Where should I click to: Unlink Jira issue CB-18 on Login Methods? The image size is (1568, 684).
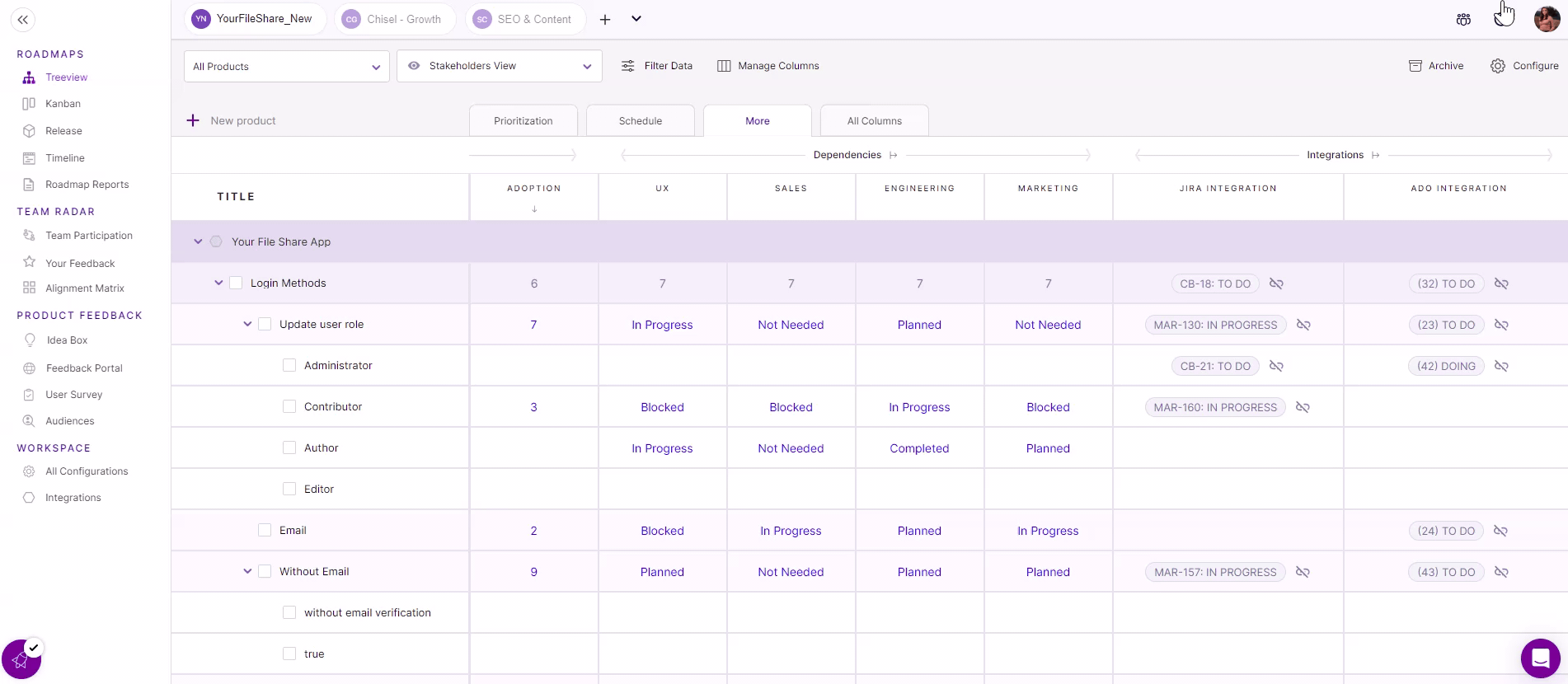point(1276,283)
